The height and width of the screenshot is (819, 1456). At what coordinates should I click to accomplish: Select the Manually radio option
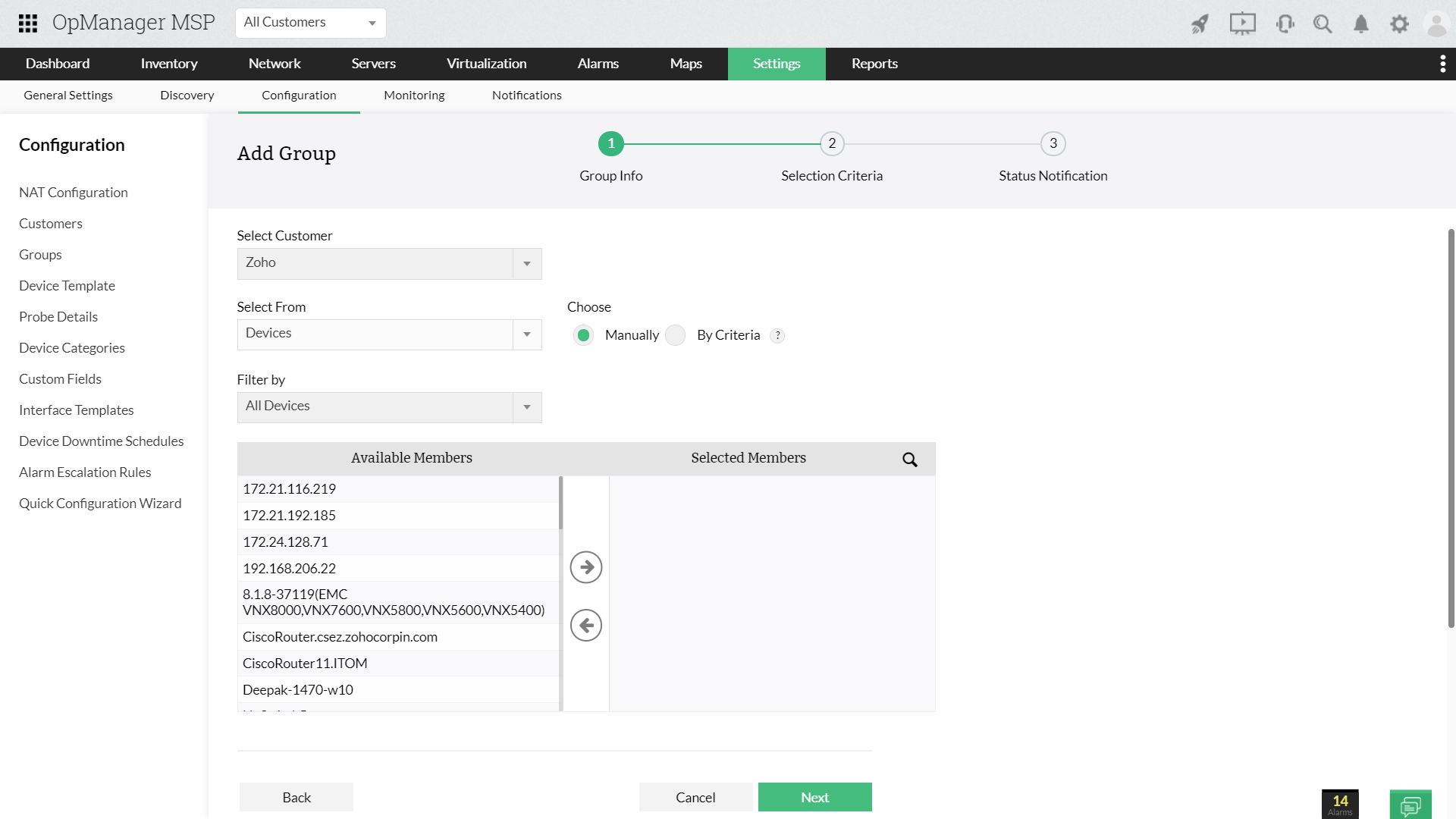point(583,335)
